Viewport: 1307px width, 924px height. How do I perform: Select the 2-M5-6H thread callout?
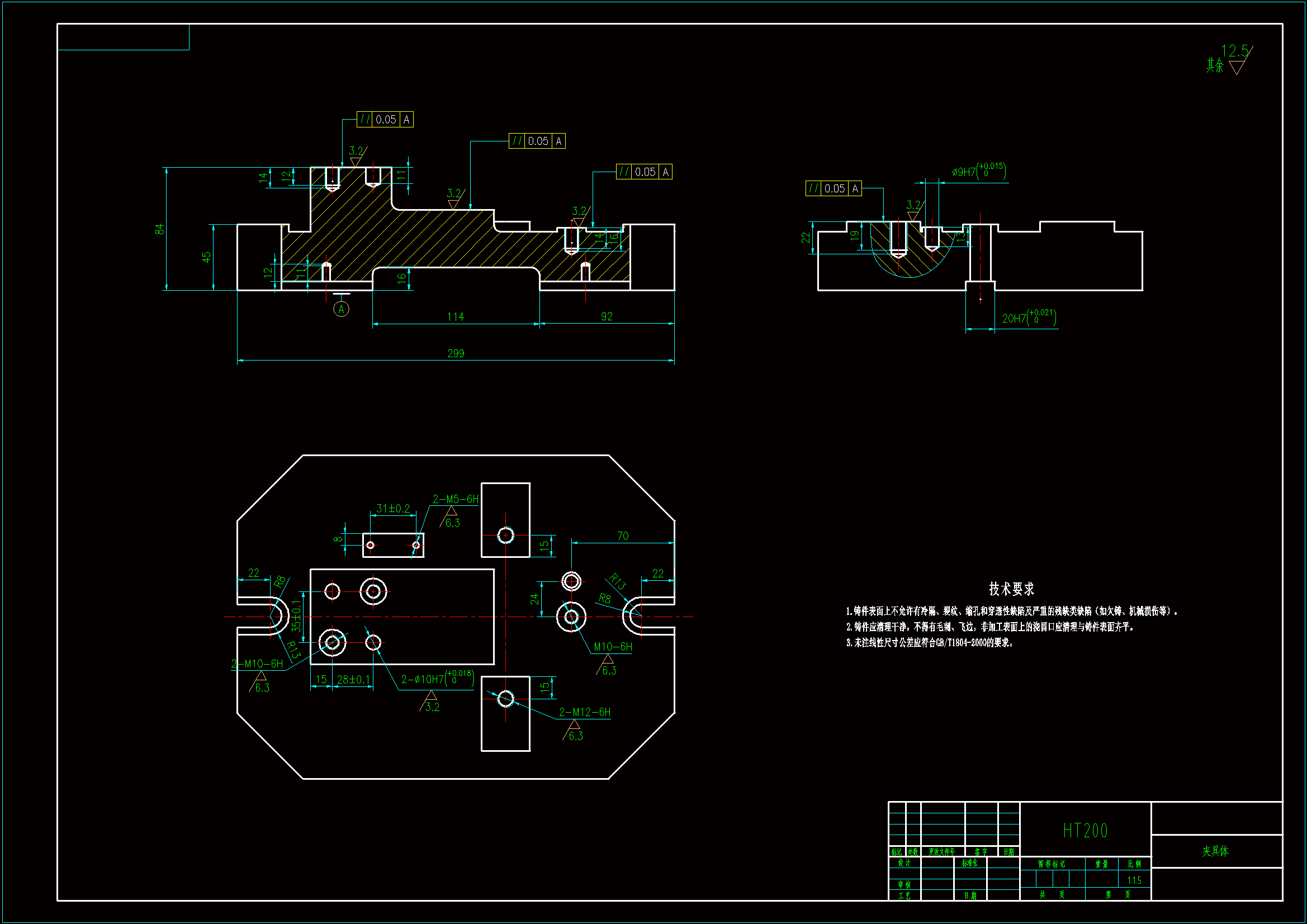(456, 499)
